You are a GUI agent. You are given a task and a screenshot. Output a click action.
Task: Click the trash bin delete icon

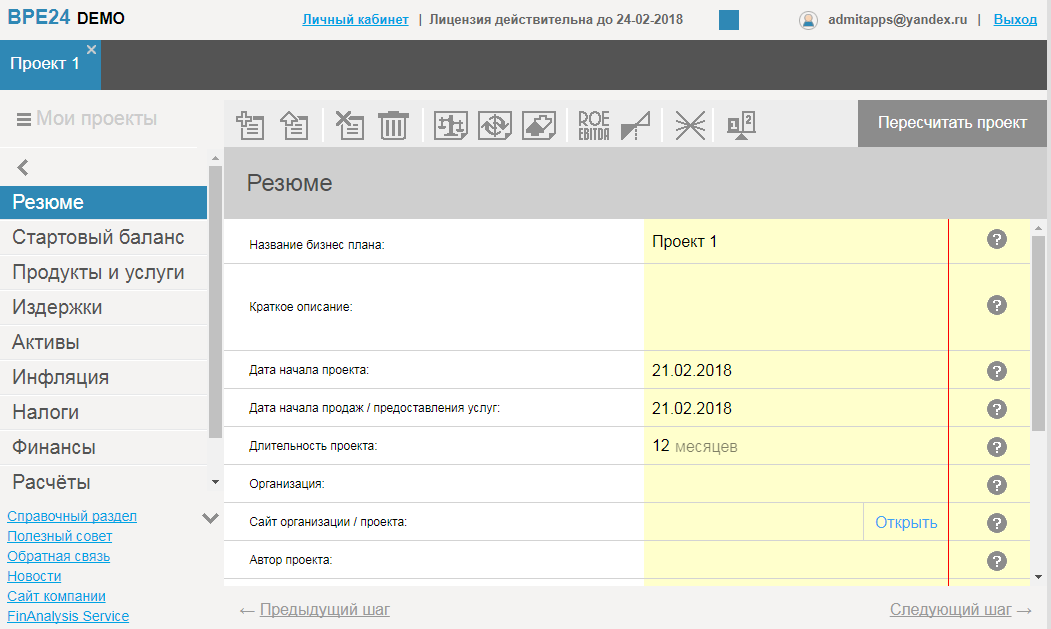[393, 125]
